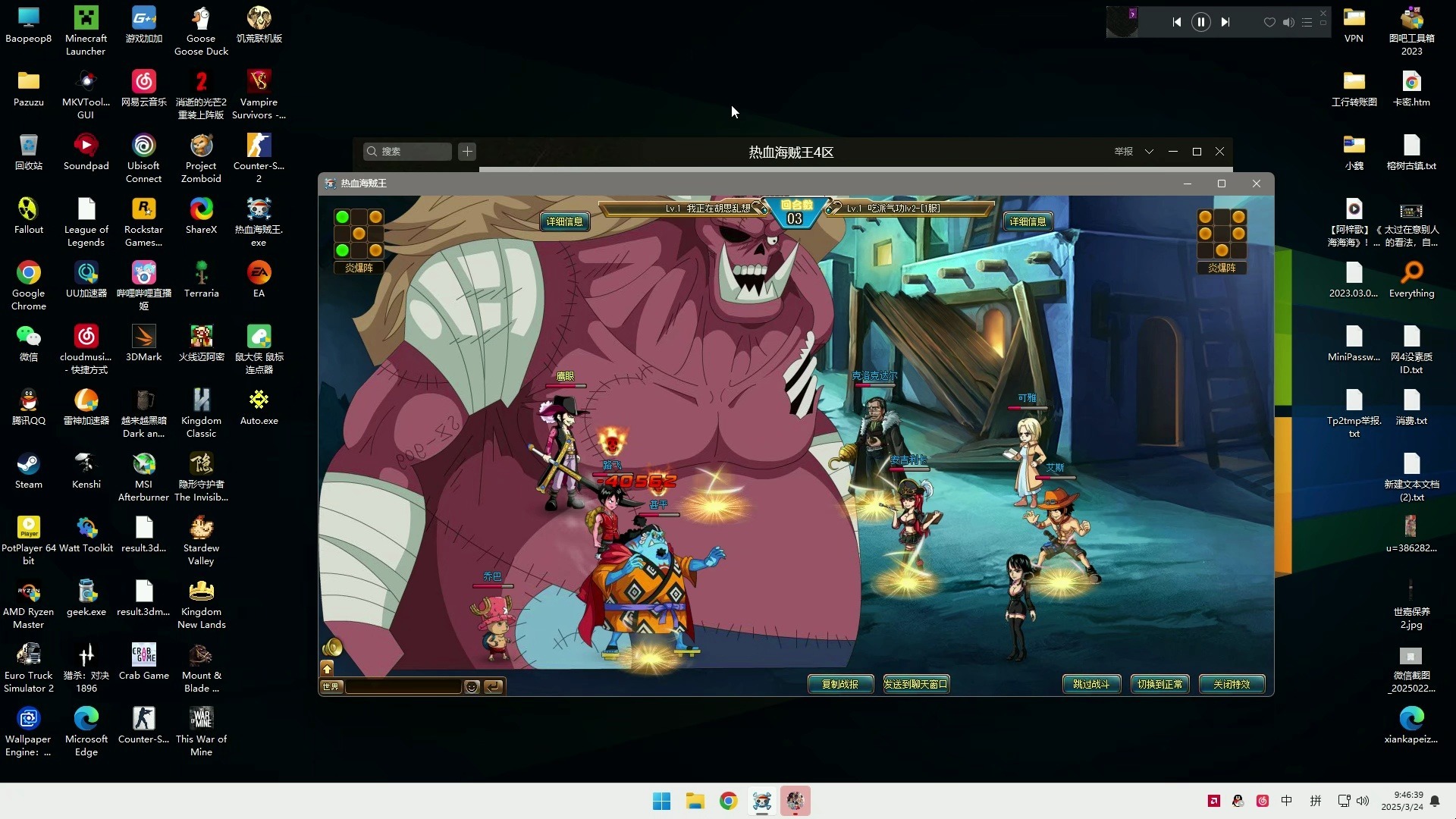
Task: Select 网易云音乐 desktop icon
Action: pos(143,89)
